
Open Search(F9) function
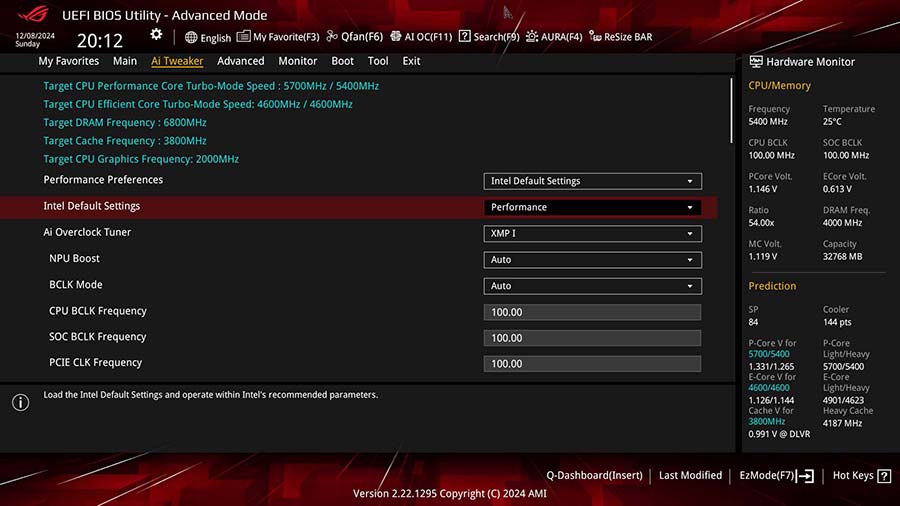click(489, 37)
